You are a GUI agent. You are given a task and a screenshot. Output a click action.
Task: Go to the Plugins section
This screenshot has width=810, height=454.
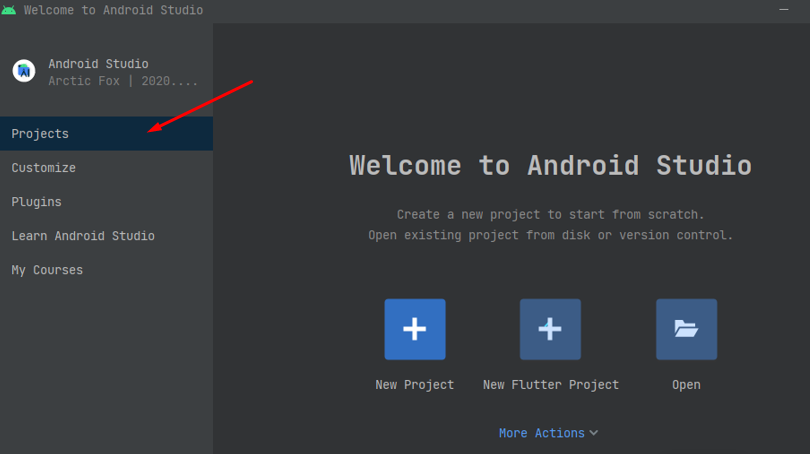(x=106, y=202)
